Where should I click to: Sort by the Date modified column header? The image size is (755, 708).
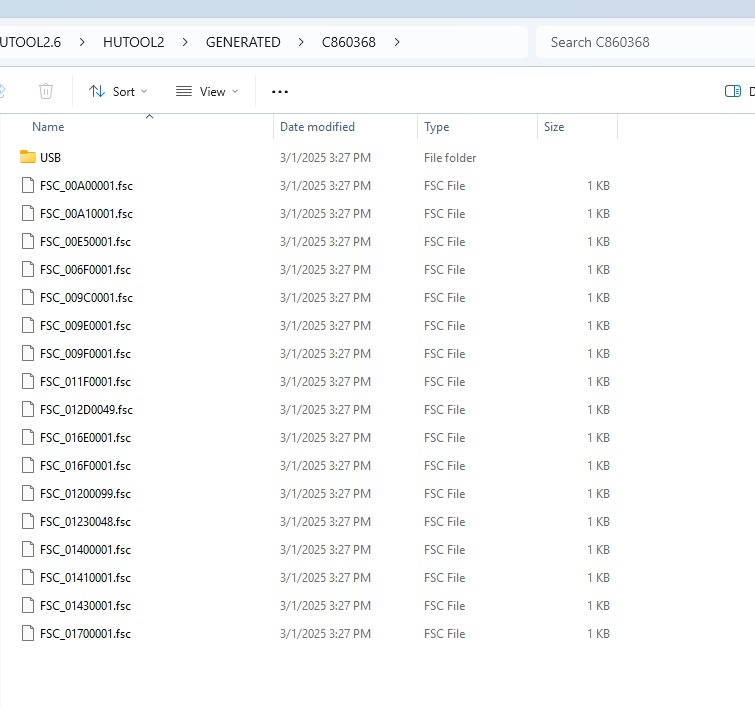(317, 127)
